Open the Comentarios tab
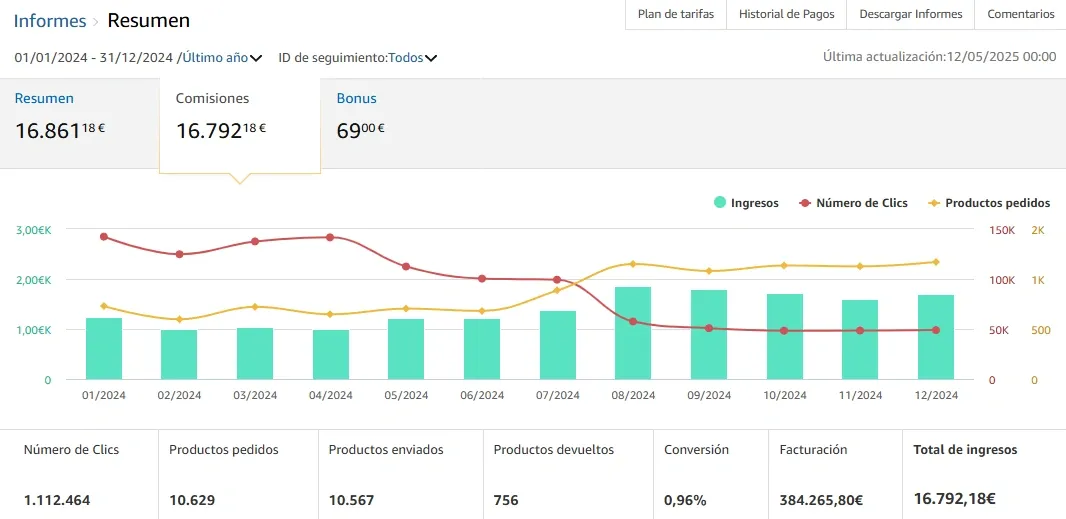 pos(1020,14)
